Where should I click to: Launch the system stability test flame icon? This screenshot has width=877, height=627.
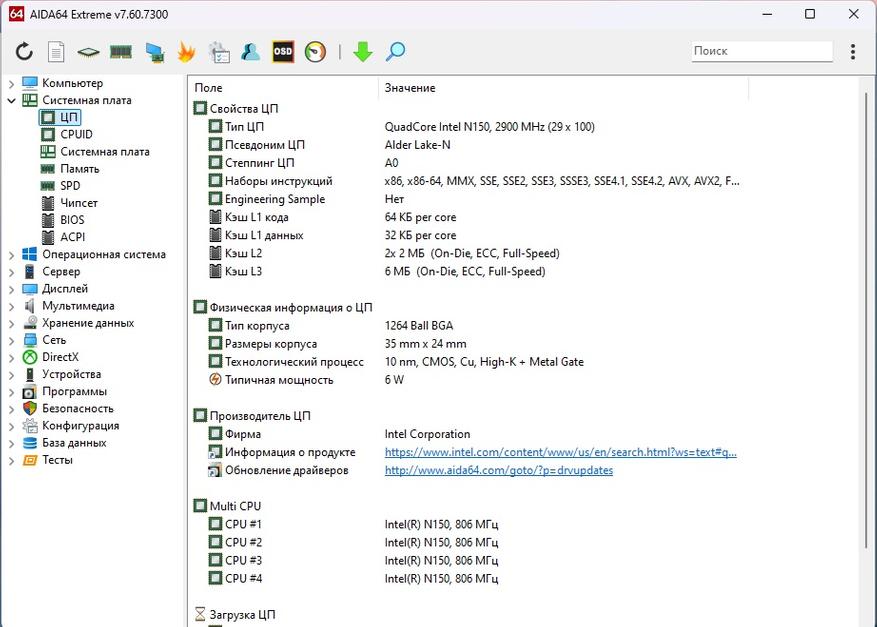[186, 52]
